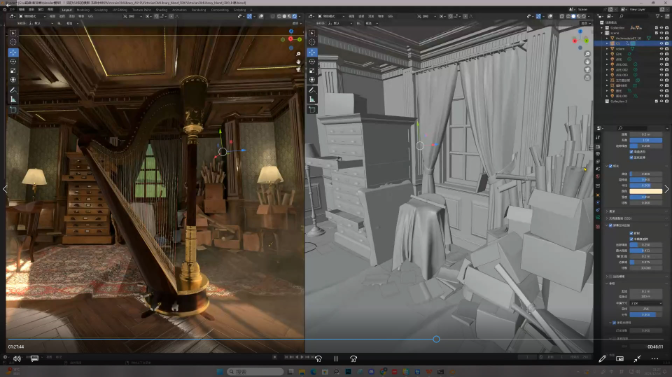Open the UV Editing workspace tab
The width and height of the screenshot is (672, 377).
(x=120, y=9)
